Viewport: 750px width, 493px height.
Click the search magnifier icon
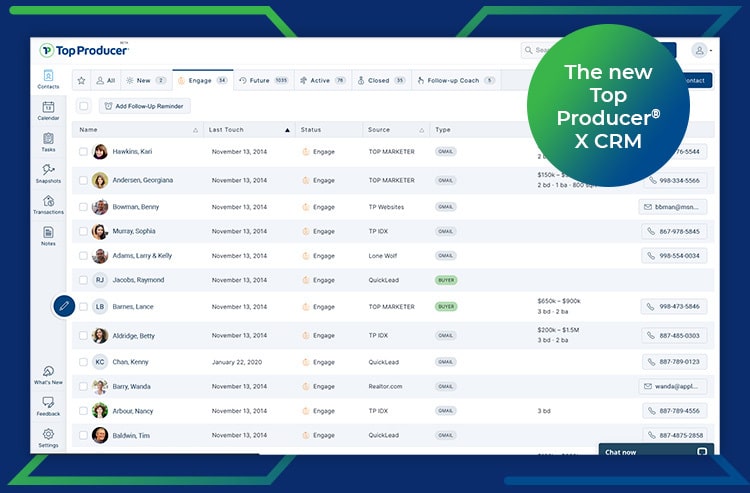[x=529, y=50]
